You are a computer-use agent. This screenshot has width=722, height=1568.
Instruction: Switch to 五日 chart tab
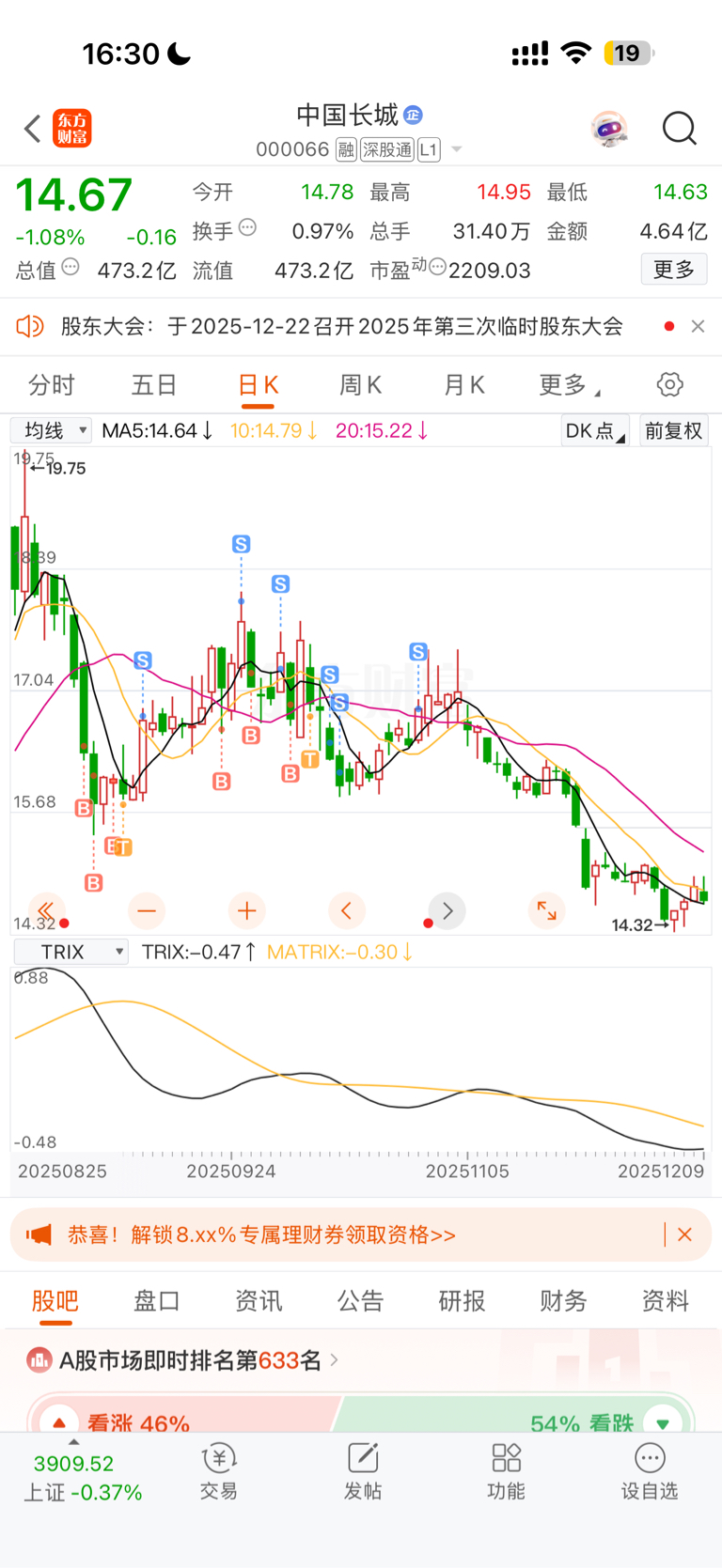click(x=154, y=385)
